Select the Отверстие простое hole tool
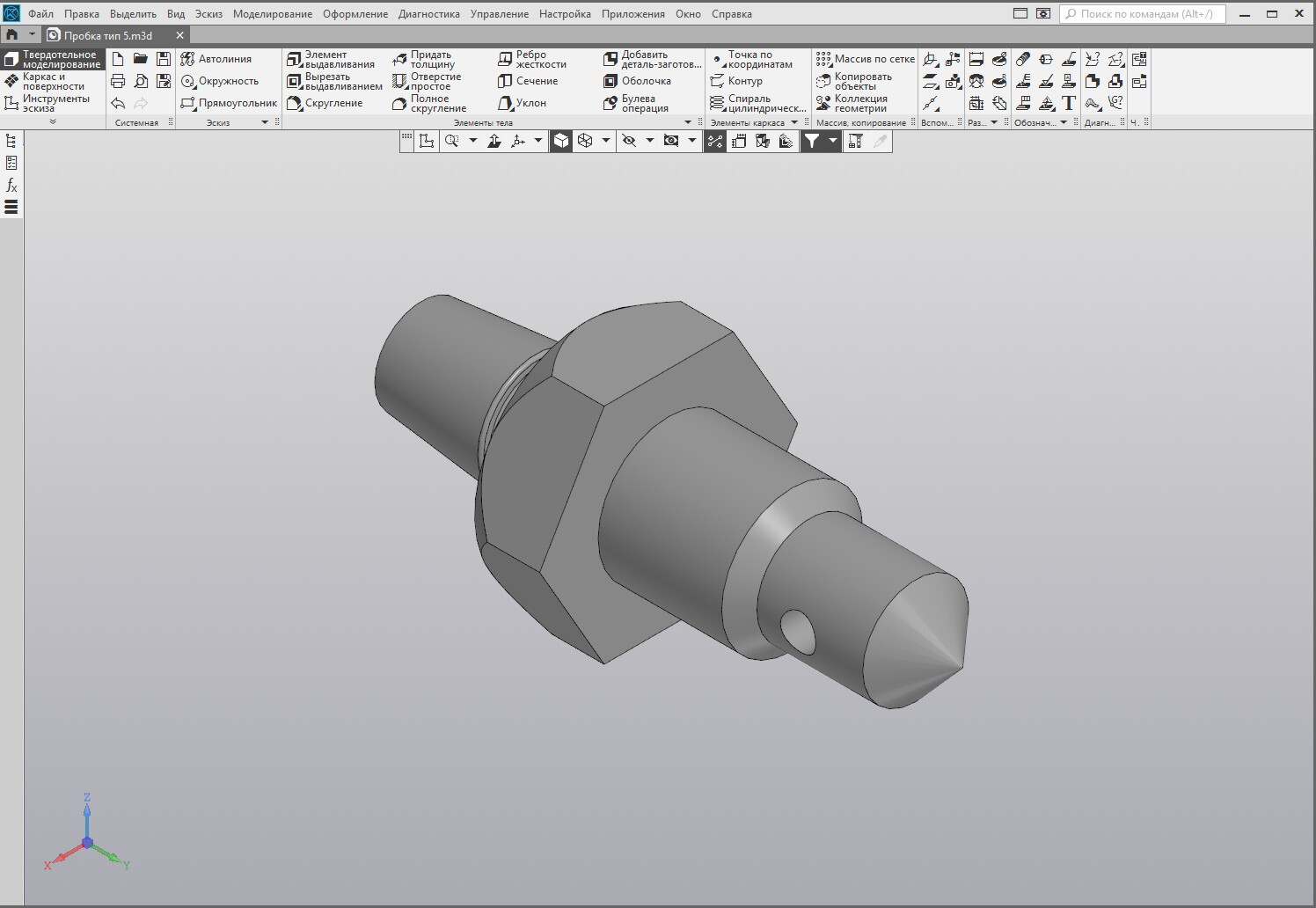Screen dimensions: 1316x908 pos(427,82)
